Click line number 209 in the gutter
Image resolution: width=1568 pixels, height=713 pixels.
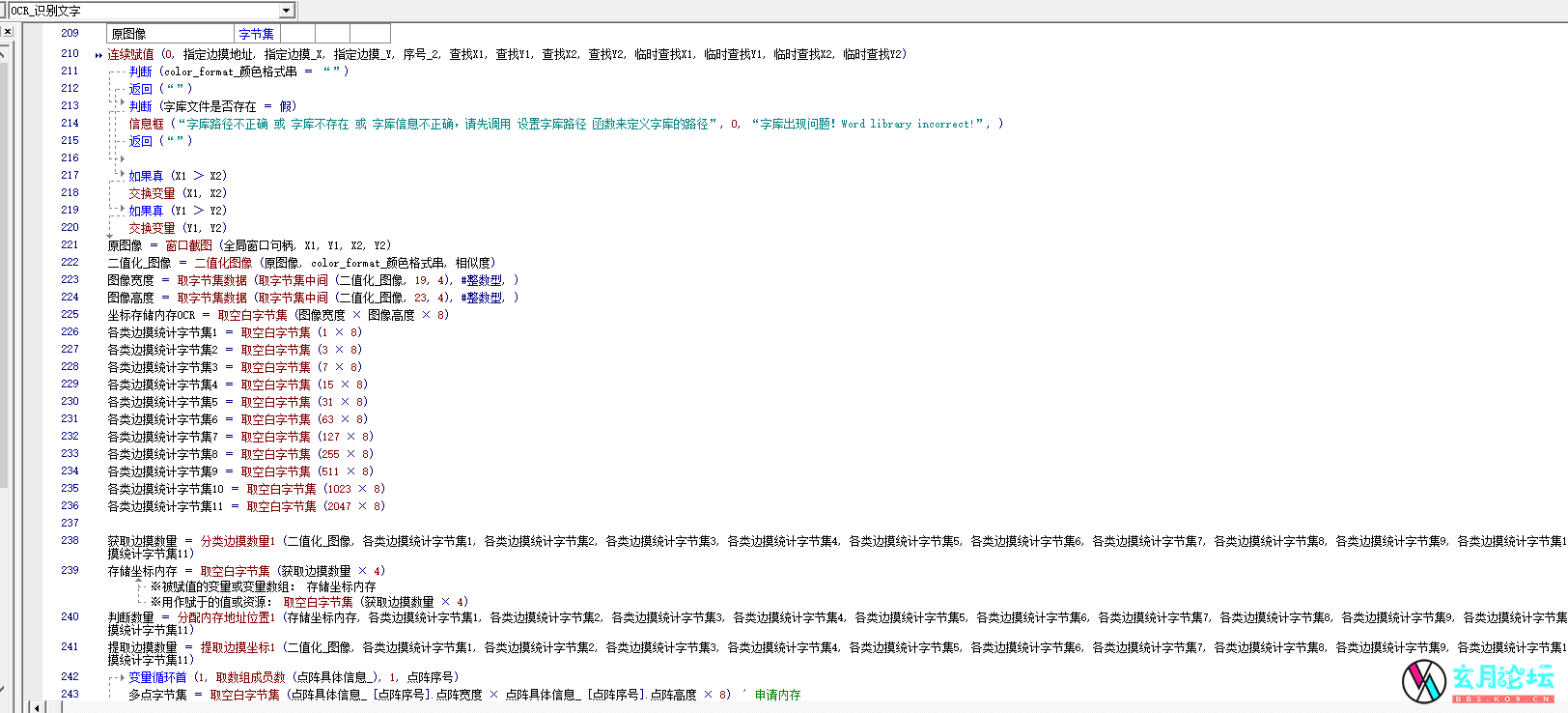coord(70,33)
